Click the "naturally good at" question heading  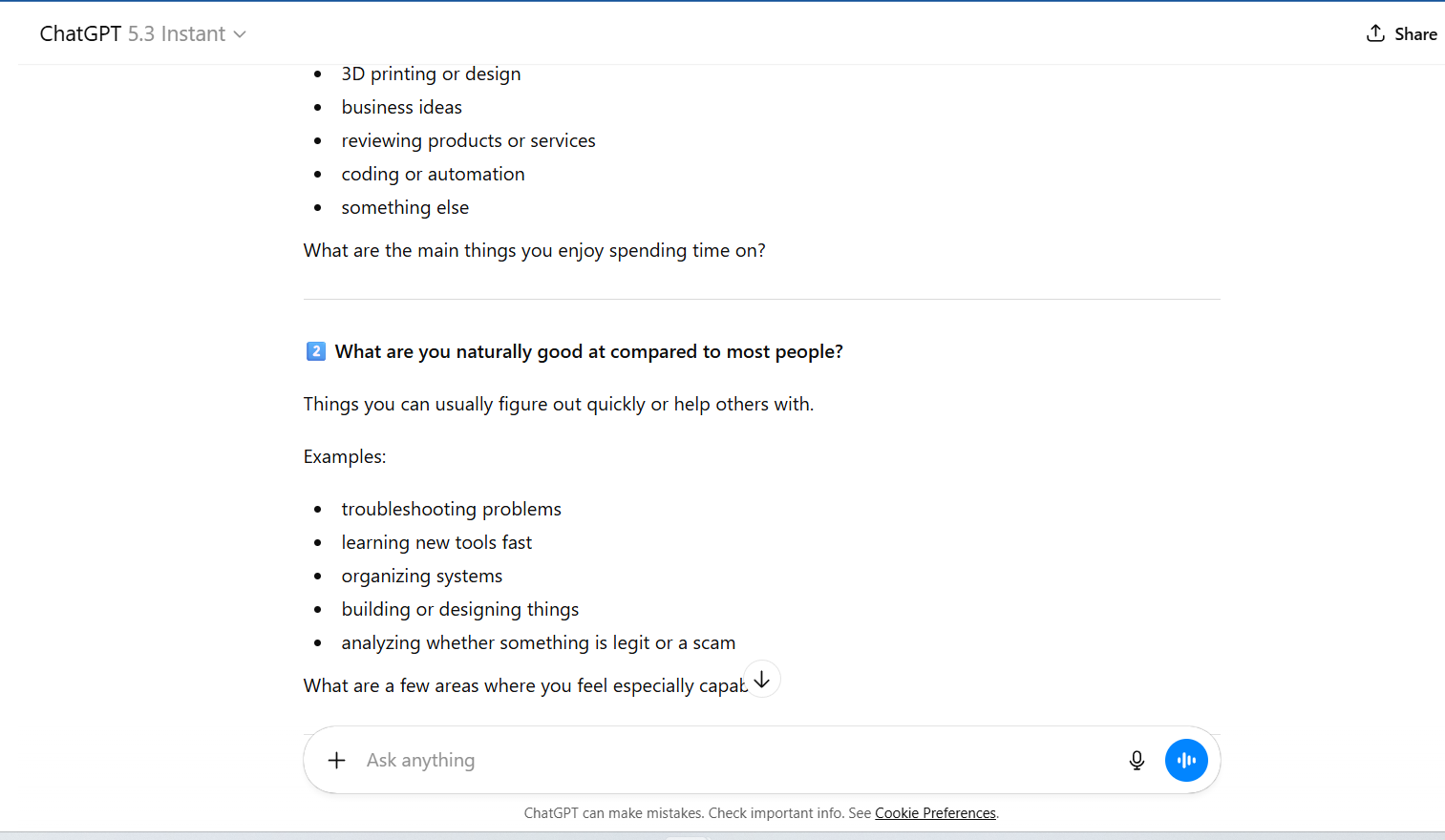tap(588, 351)
